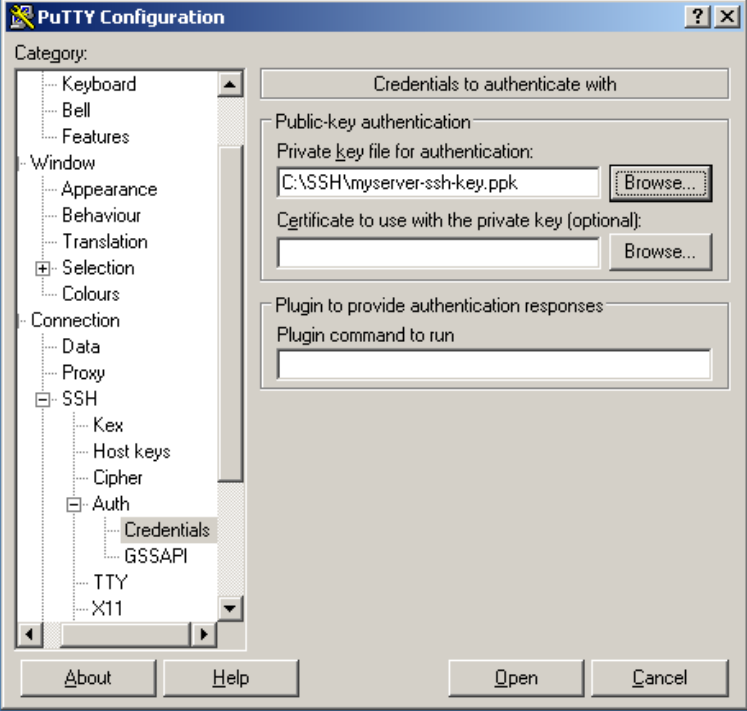Screen dimensions: 747x711
Task: Click the vertical scrollbar thumb
Action: [231, 314]
